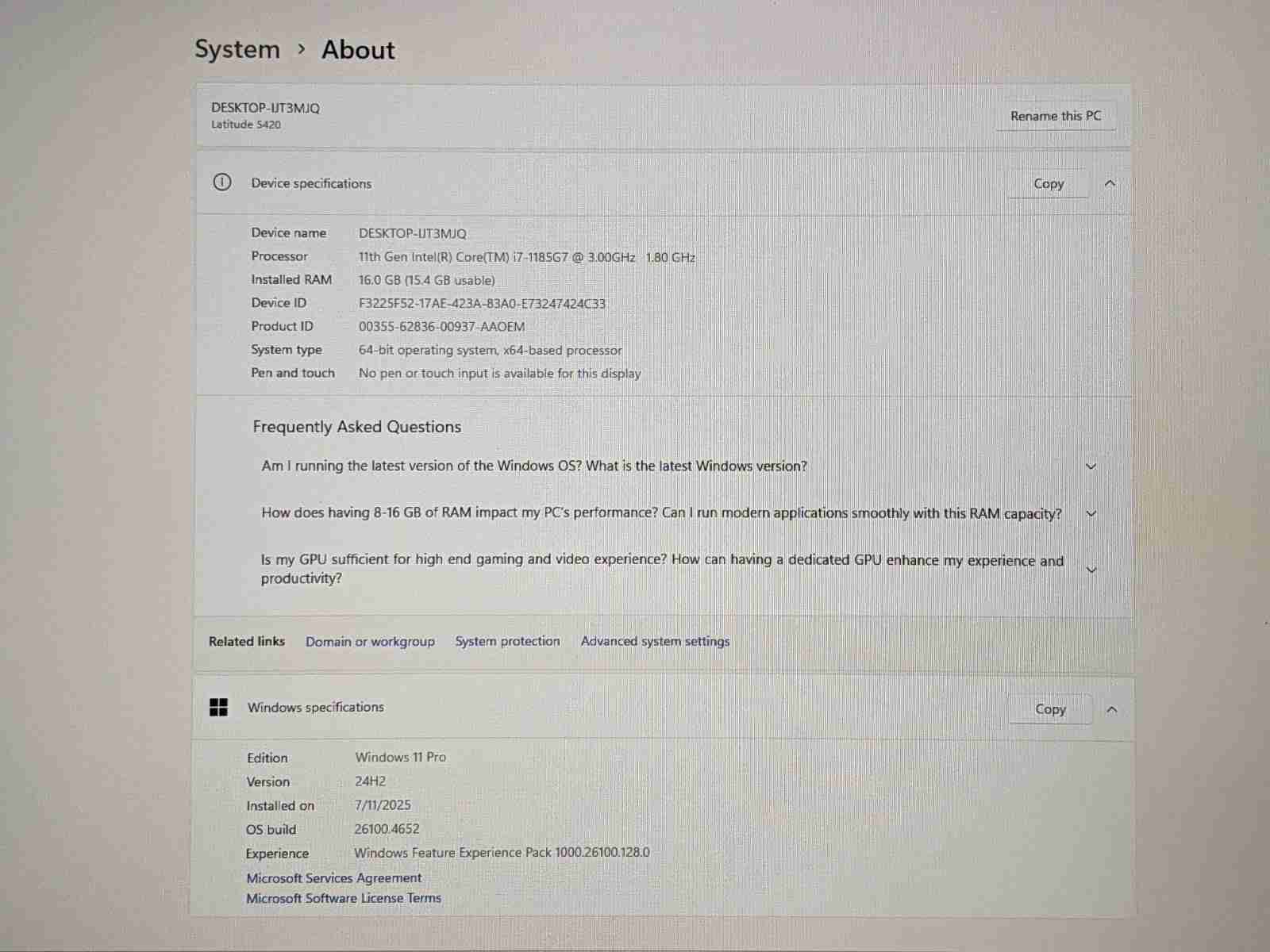
Task: Open the System protection link
Action: (x=507, y=641)
